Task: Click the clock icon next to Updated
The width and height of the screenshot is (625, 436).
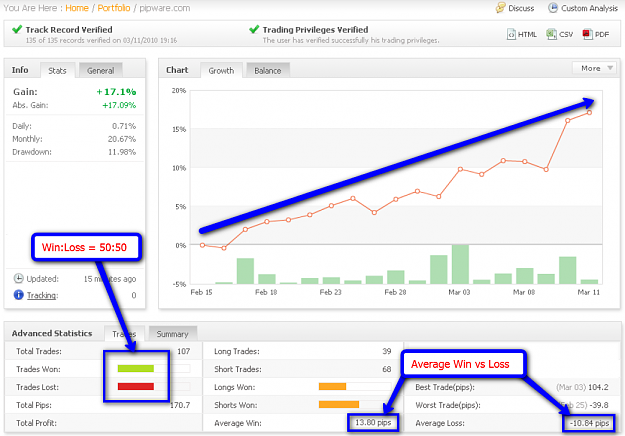Action: click(x=18, y=279)
